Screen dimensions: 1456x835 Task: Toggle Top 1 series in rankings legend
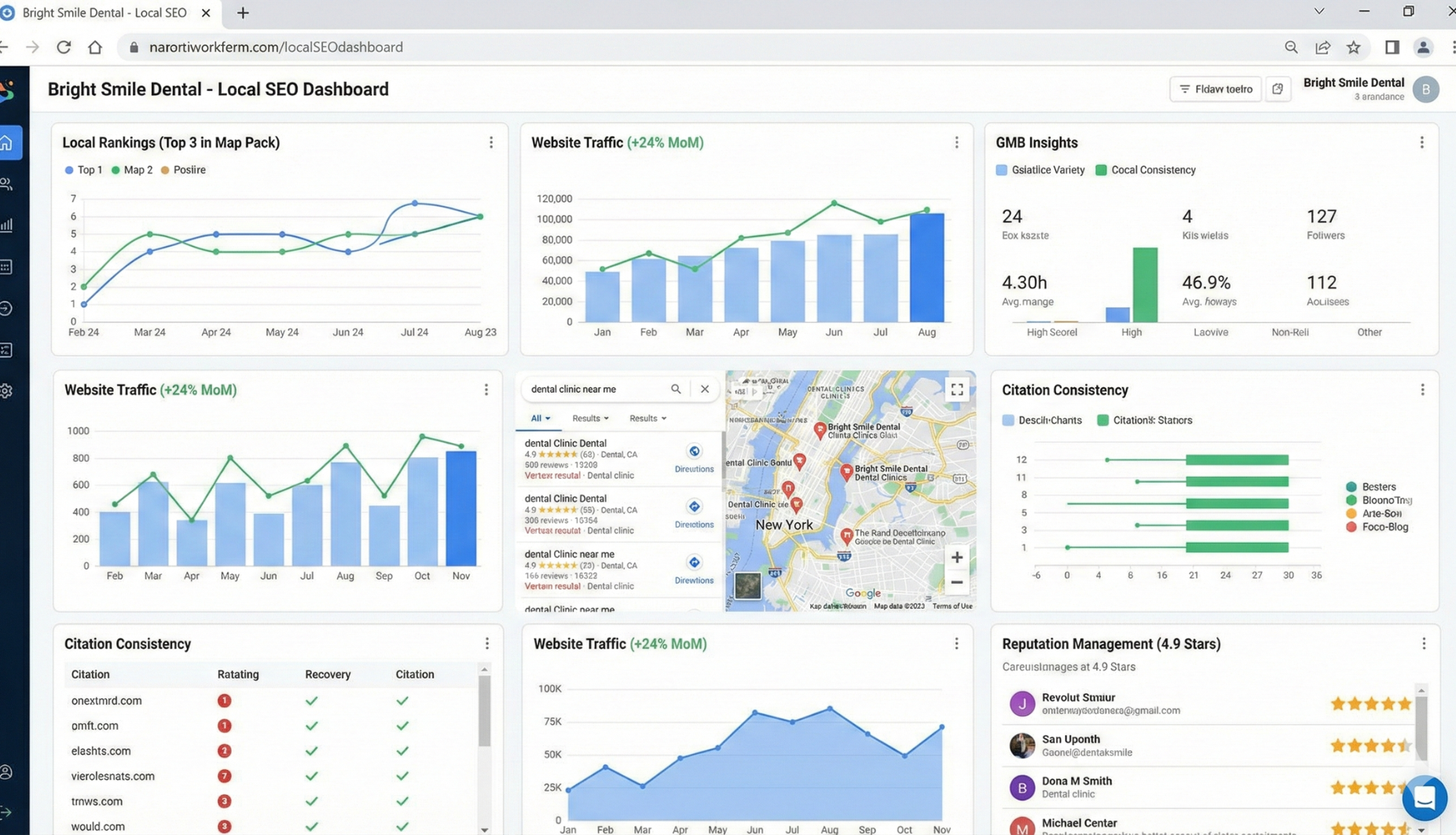tap(83, 170)
